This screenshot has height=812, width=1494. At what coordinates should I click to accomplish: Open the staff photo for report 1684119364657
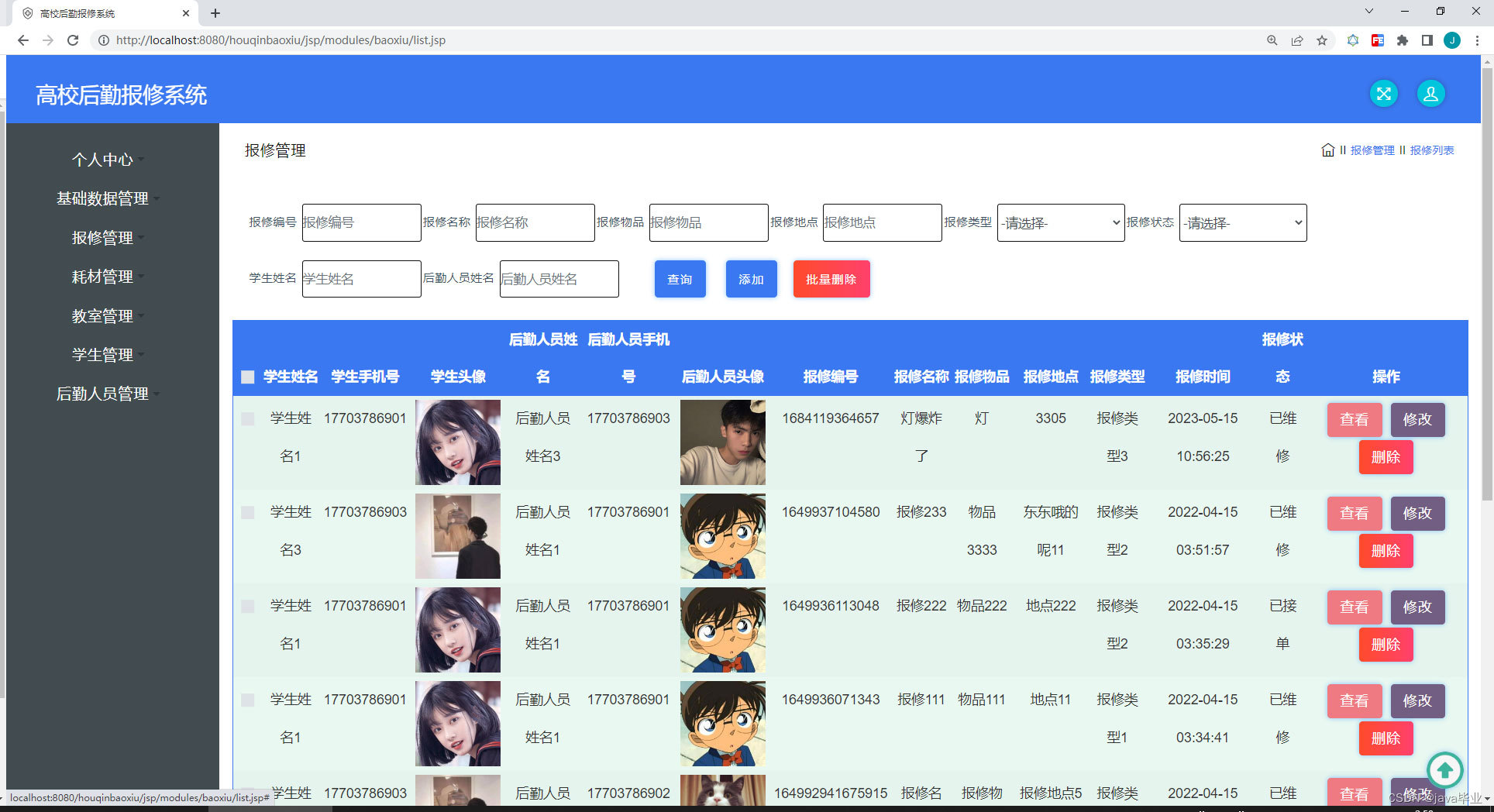coord(723,442)
